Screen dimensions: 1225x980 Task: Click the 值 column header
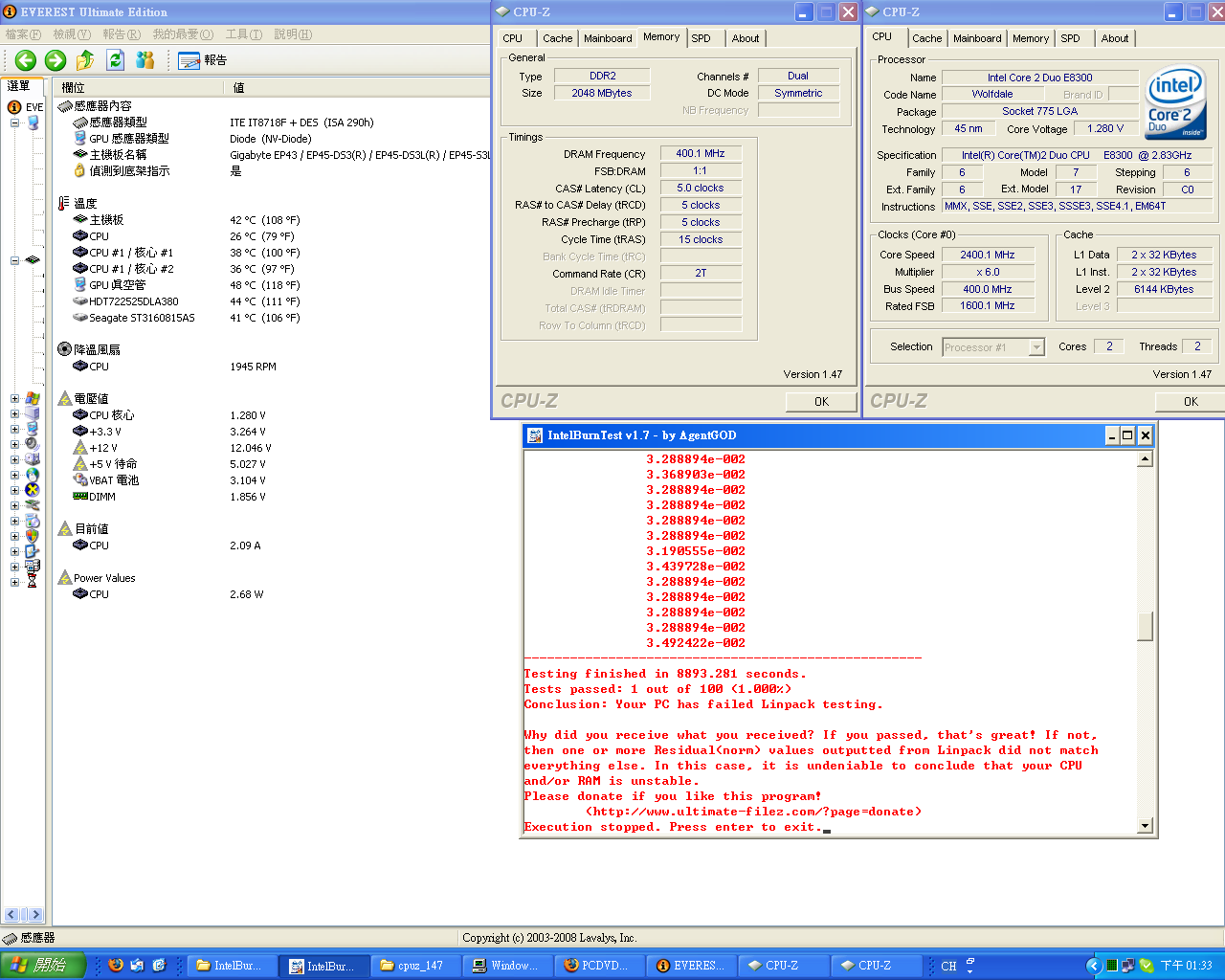click(x=358, y=87)
